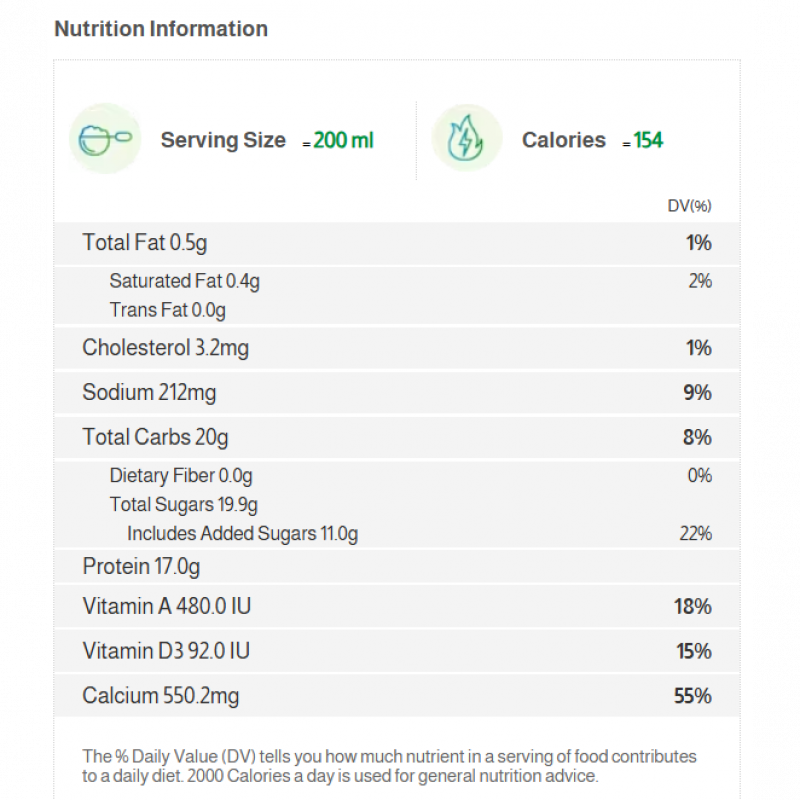Select the Total Fat 0.5g row
Screen dimensions: 800x800
click(x=397, y=243)
